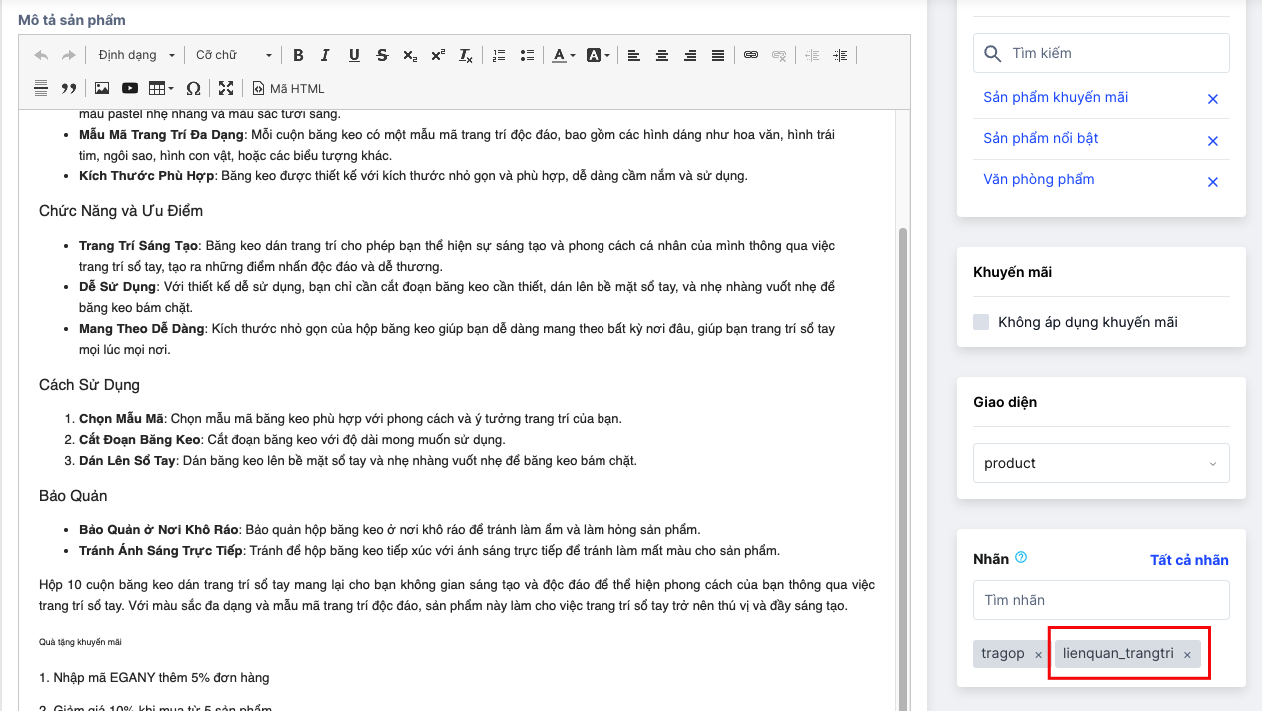Click the Tìm nhãn input field
Screen dimensions: 1262x711
tap(1100, 600)
